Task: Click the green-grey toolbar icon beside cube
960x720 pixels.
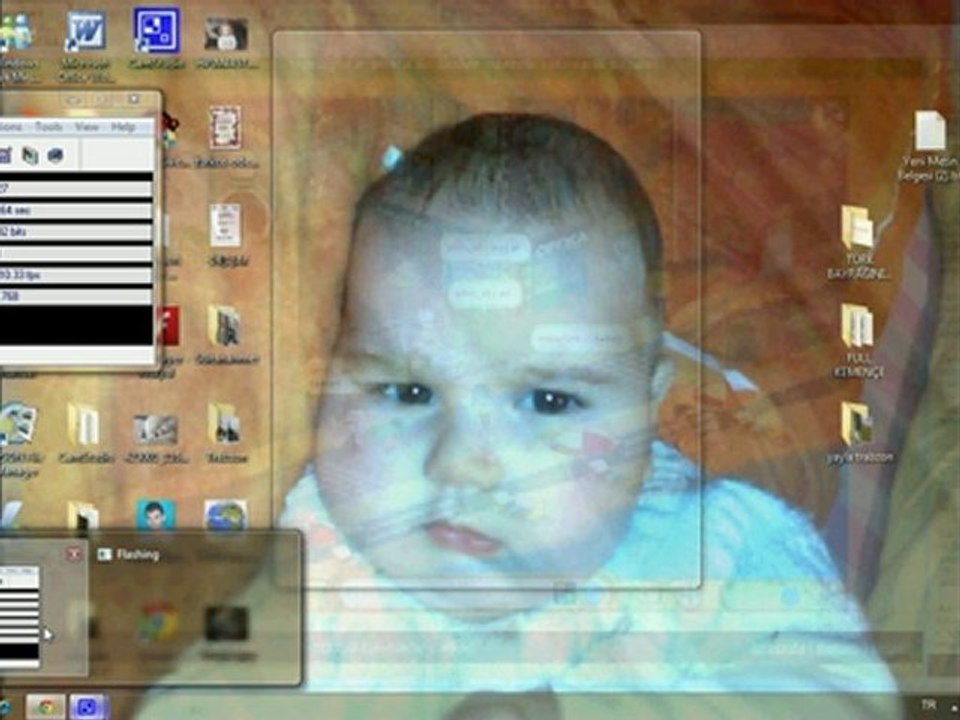Action: (x=30, y=156)
